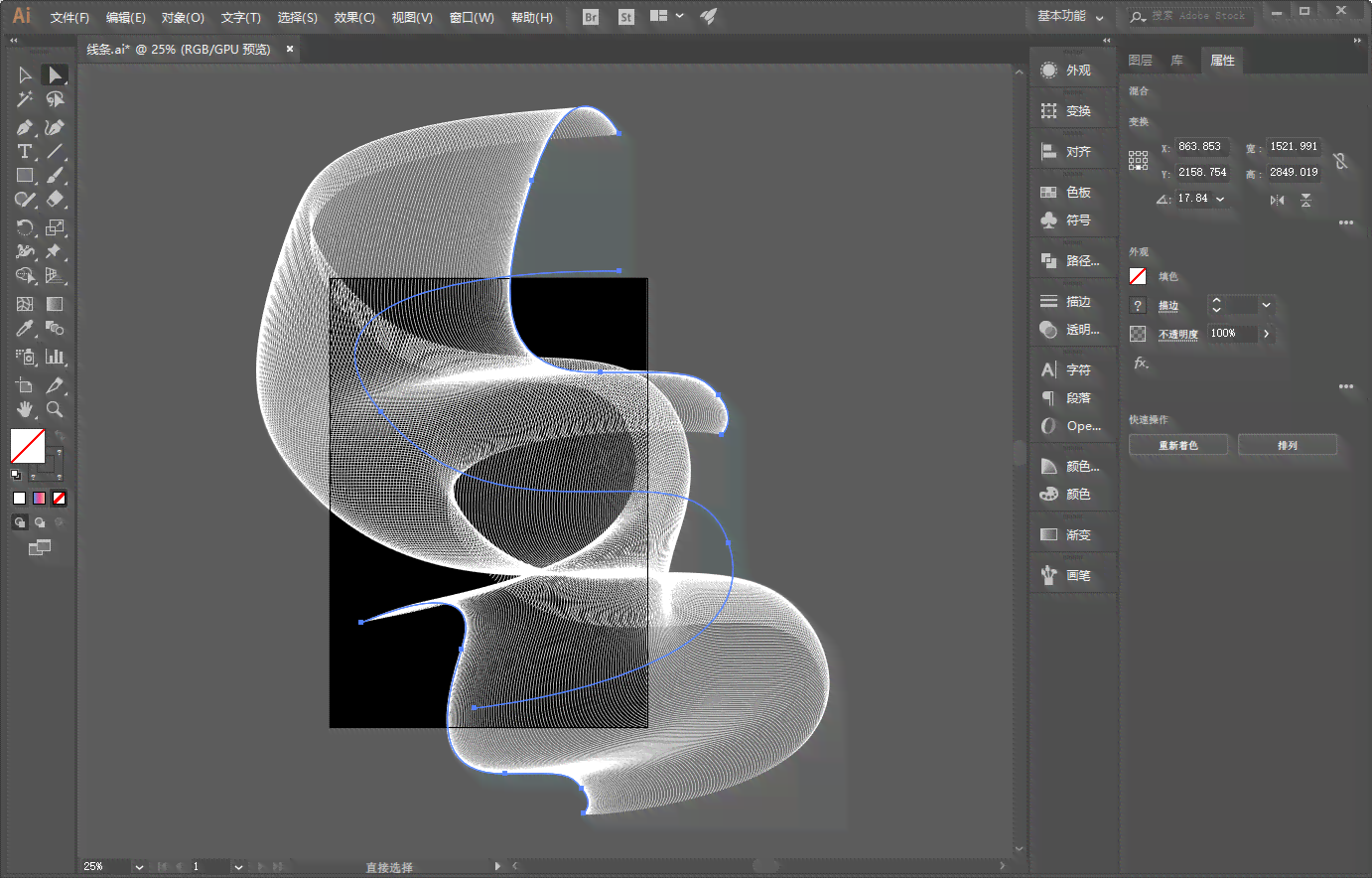Viewport: 1372px width, 878px height.
Task: Open the artboard number dropdown
Action: (x=238, y=867)
